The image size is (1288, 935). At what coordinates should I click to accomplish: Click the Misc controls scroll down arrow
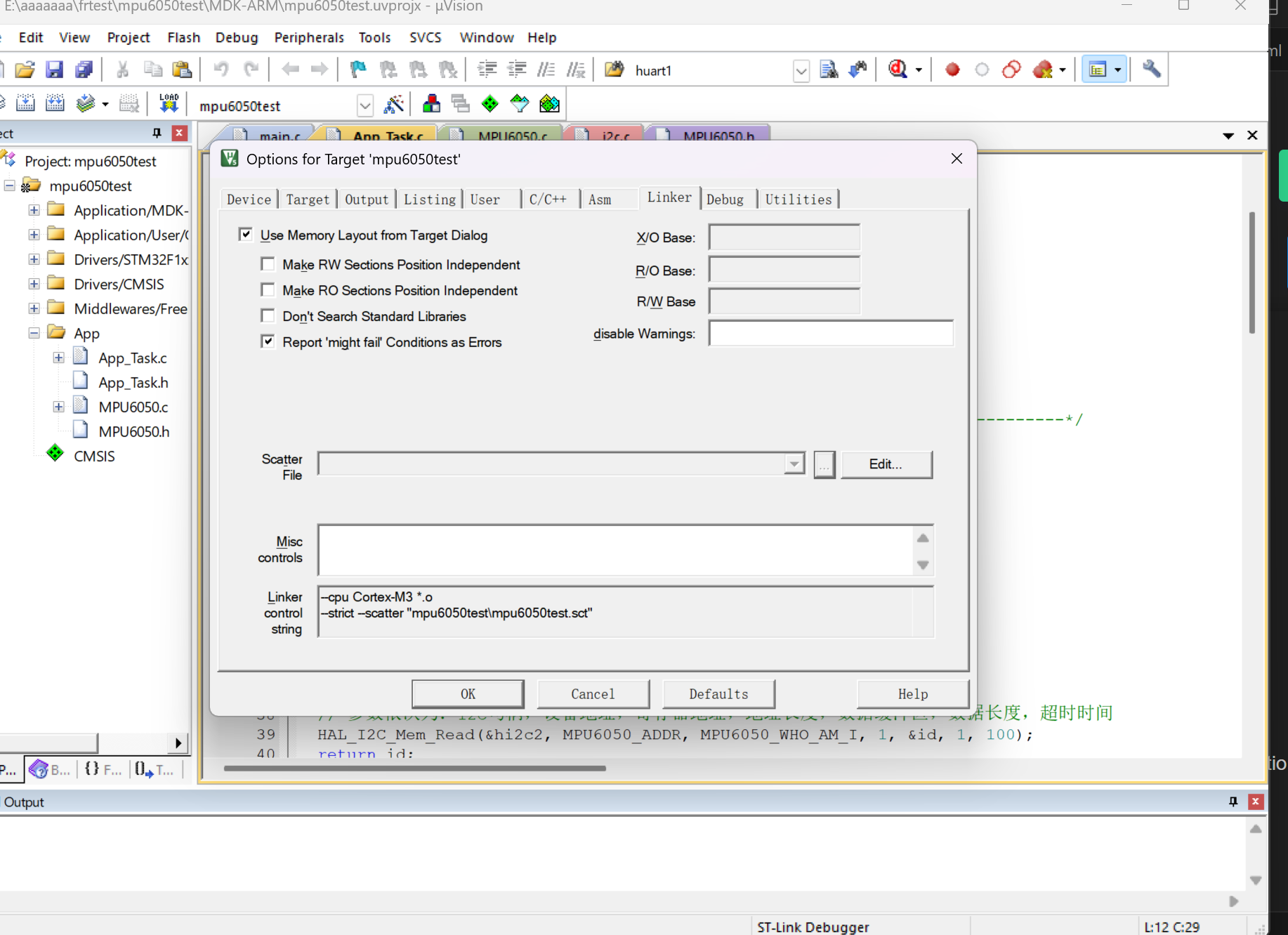tap(923, 565)
